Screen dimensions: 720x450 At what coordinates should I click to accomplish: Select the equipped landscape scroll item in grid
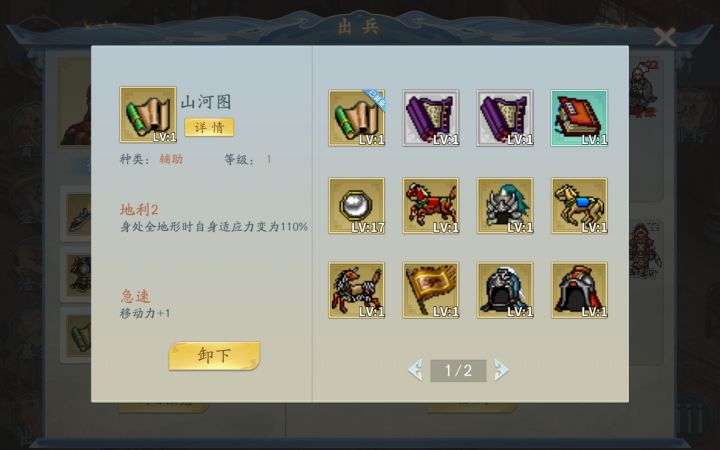pyautogui.click(x=357, y=118)
